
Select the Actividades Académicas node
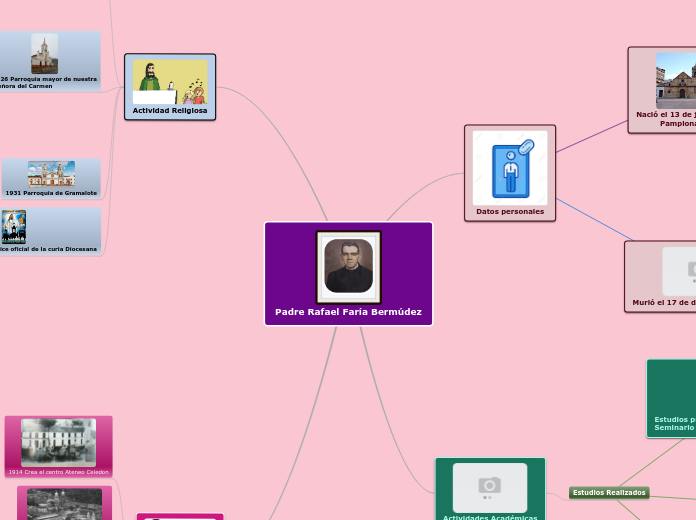490,489
